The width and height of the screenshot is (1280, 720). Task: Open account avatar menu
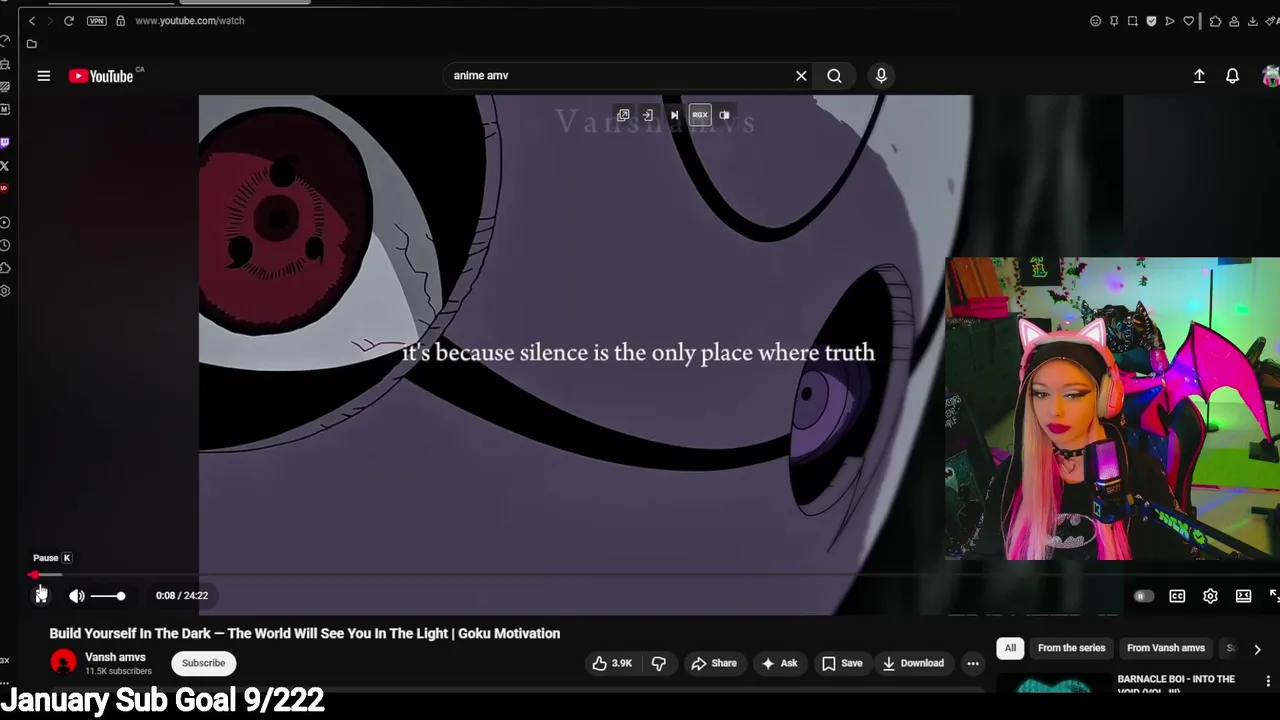(x=1271, y=76)
